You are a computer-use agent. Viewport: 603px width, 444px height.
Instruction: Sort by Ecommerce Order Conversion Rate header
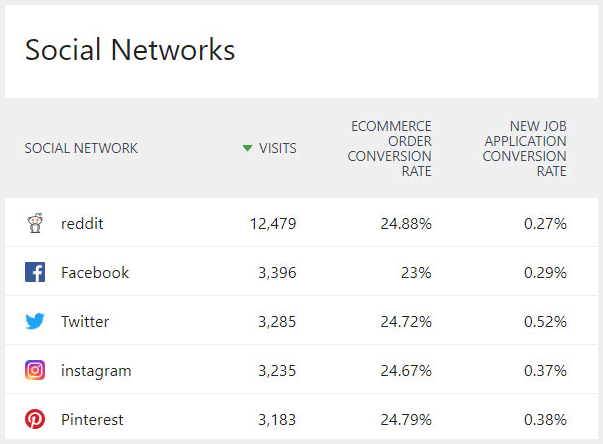coord(390,149)
